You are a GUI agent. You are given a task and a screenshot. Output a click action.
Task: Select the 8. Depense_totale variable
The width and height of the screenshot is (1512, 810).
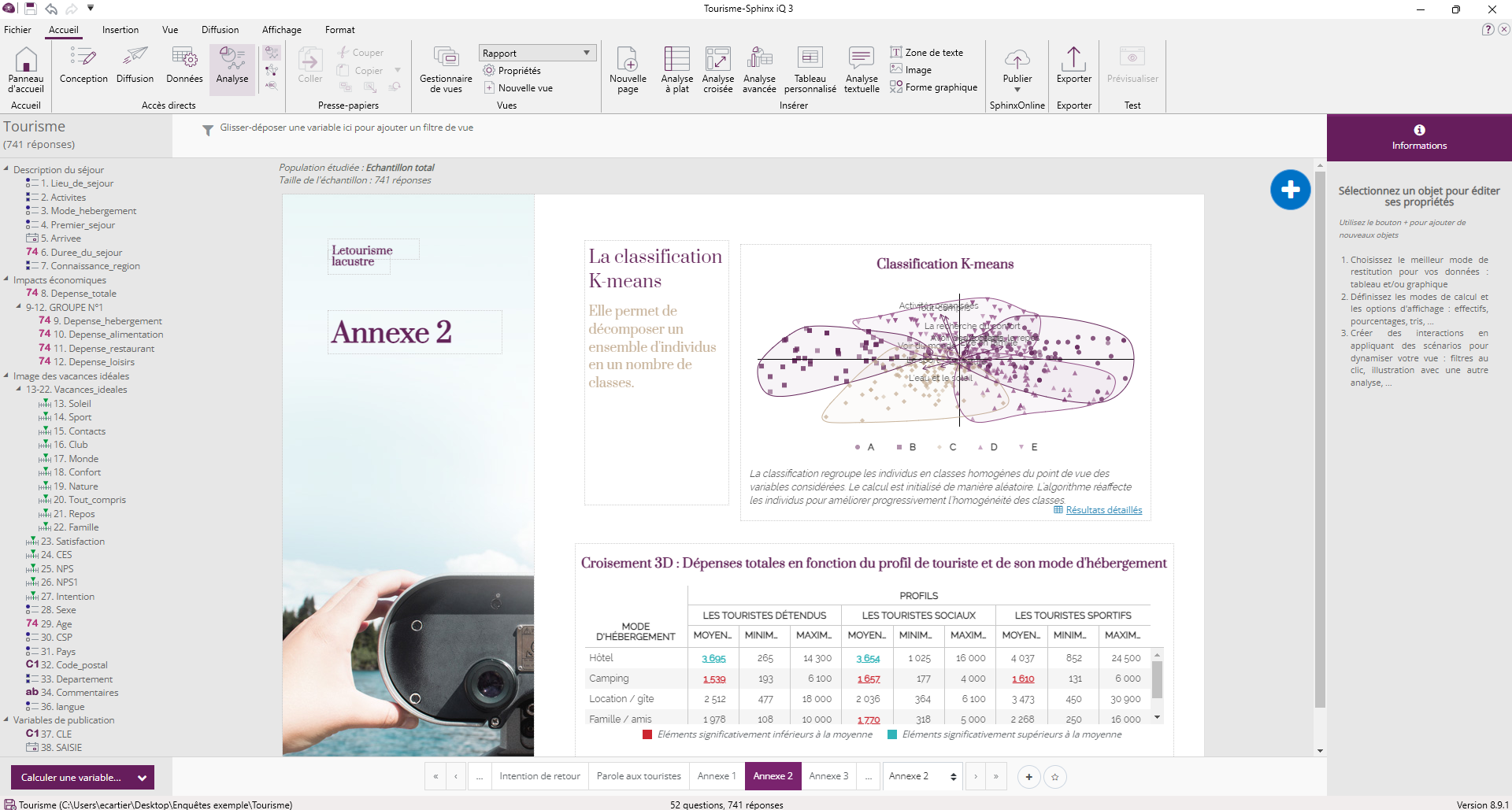78,294
